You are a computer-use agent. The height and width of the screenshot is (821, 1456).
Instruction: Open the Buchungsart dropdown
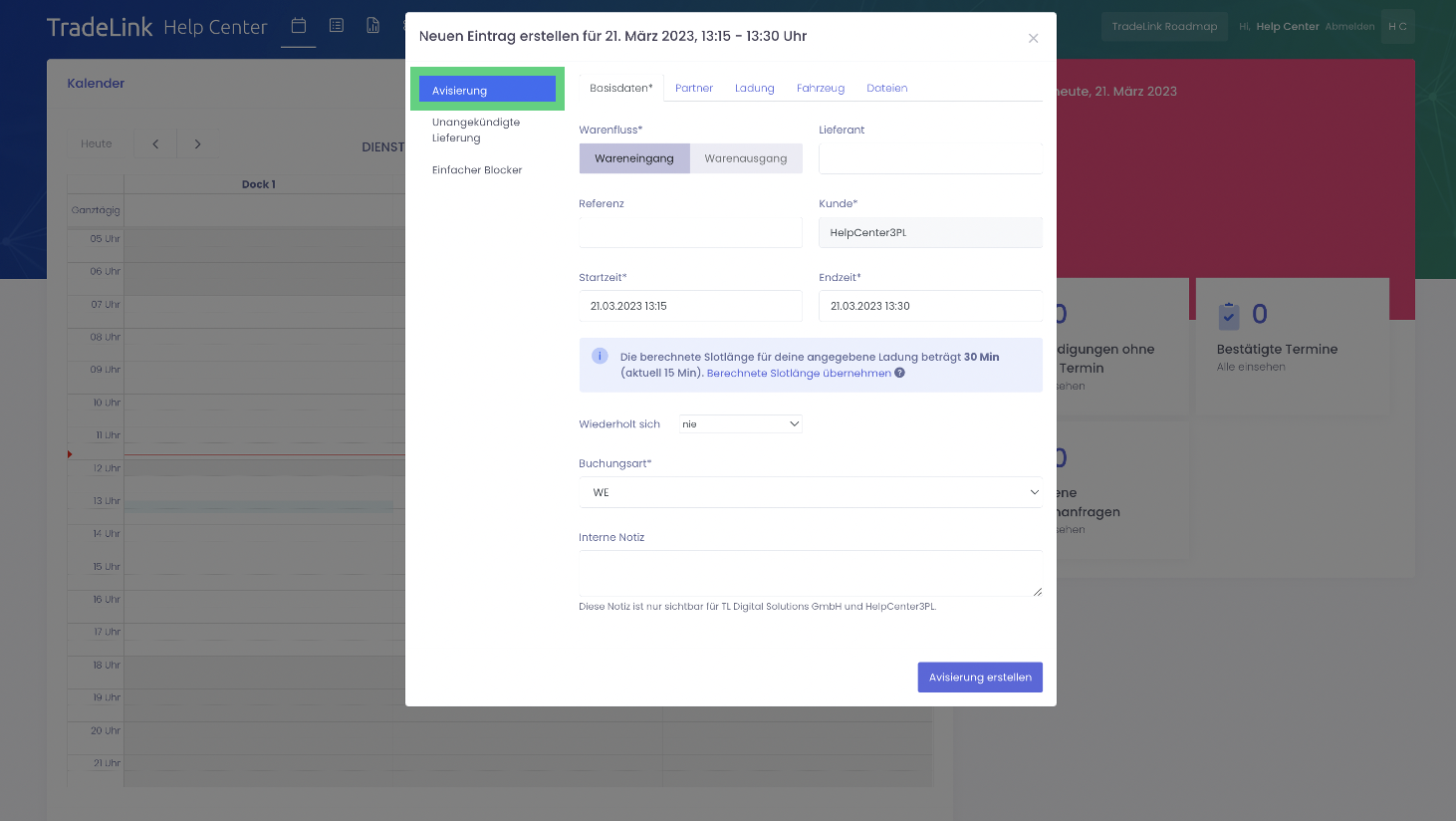811,492
